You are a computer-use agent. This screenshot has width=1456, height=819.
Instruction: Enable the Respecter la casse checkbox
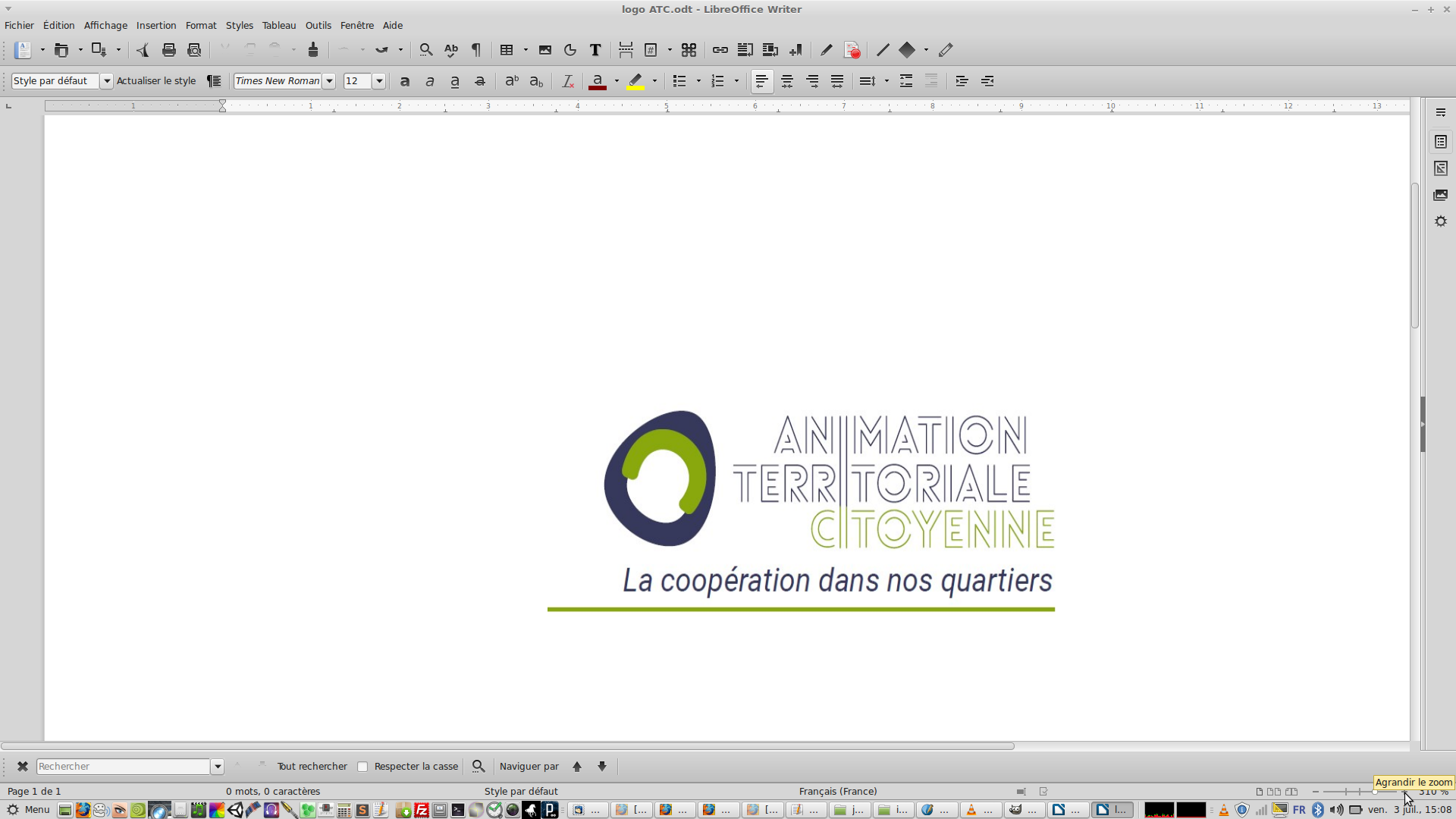coord(362,767)
